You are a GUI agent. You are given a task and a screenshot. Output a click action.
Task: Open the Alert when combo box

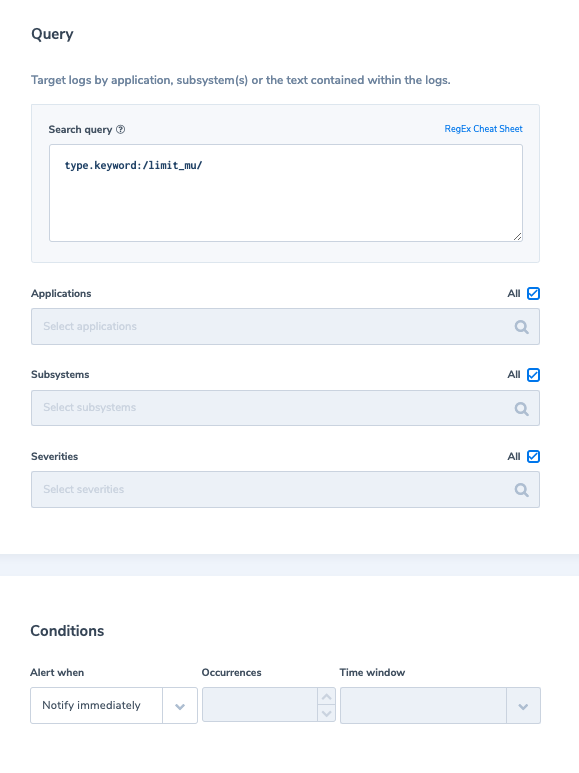click(x=114, y=706)
